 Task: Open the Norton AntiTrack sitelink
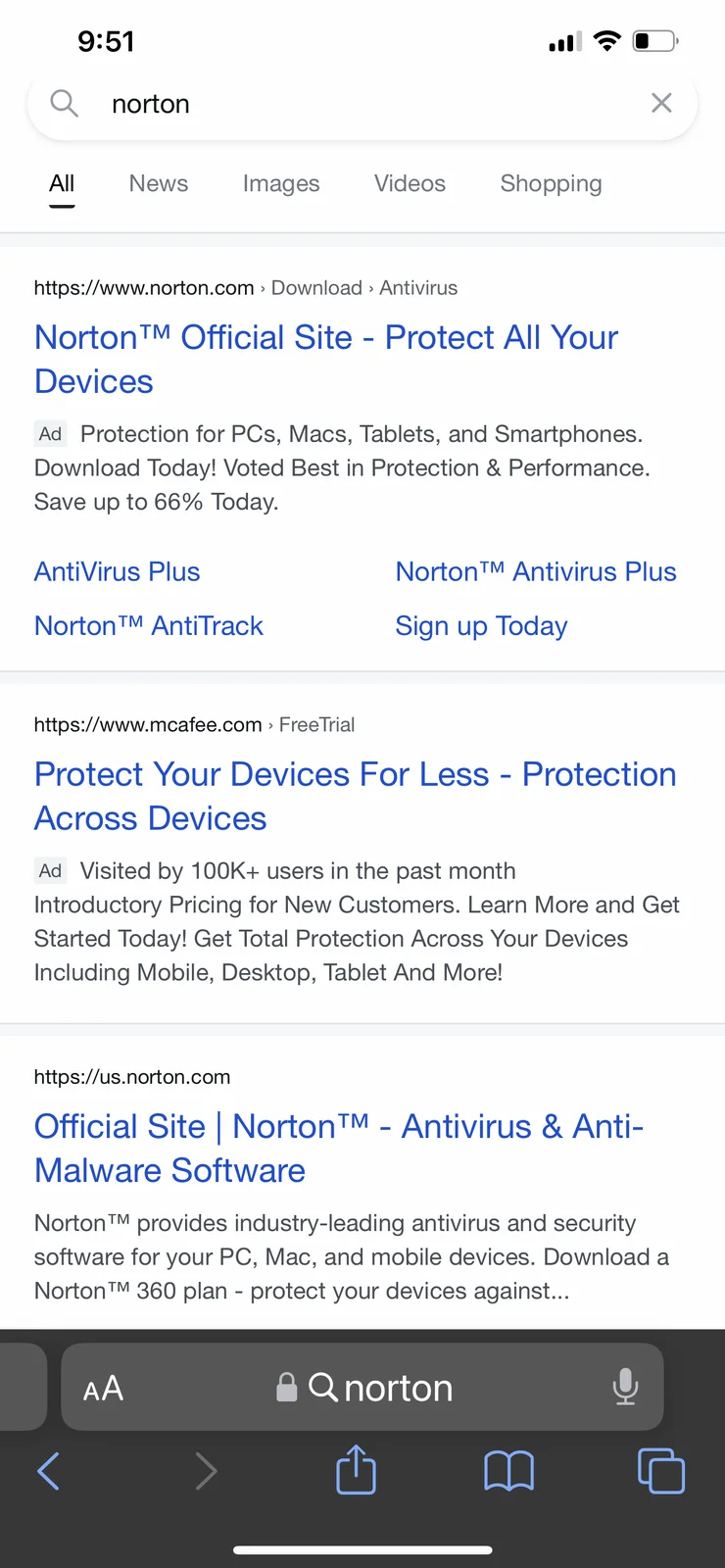point(149,625)
